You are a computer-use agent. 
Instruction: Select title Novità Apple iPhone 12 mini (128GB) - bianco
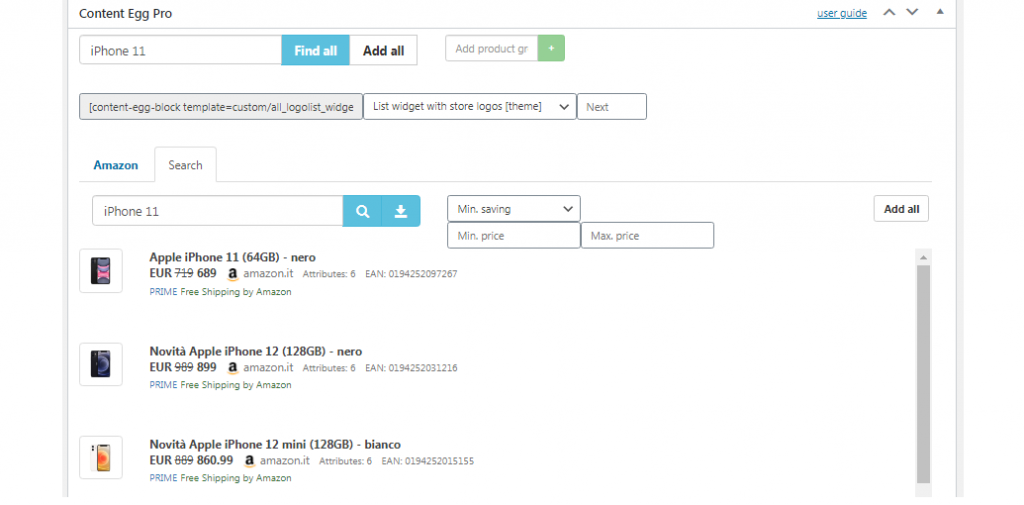click(x=275, y=445)
